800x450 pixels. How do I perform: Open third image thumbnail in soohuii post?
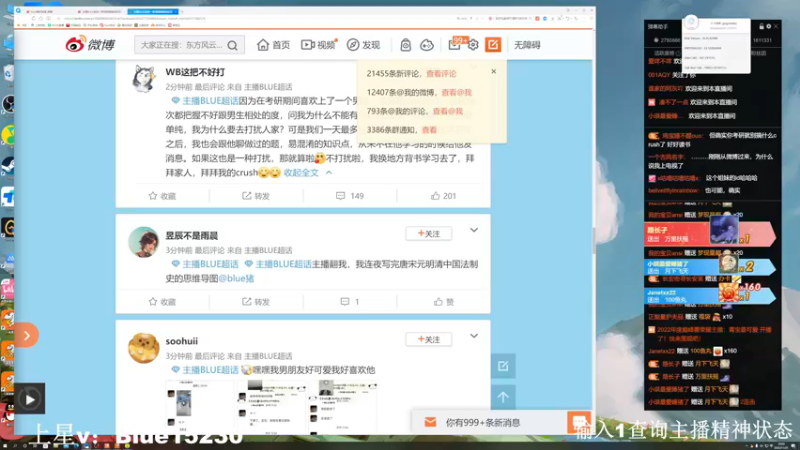click(343, 406)
